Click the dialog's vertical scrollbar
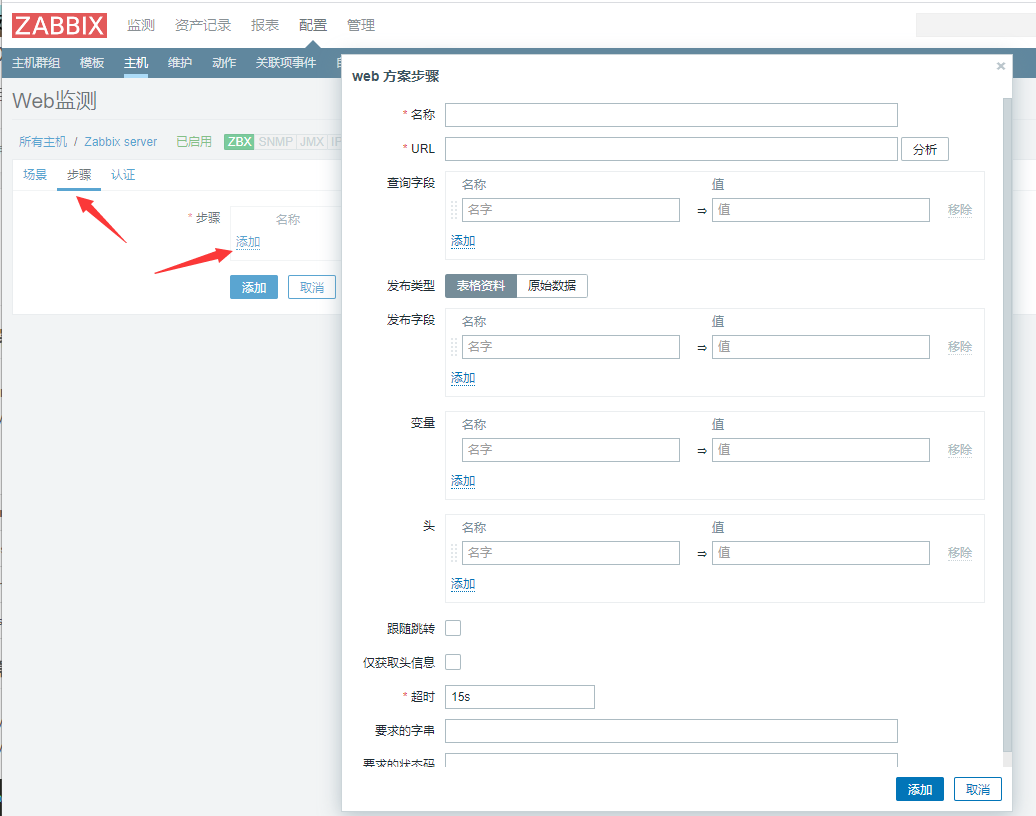 [x=1007, y=424]
